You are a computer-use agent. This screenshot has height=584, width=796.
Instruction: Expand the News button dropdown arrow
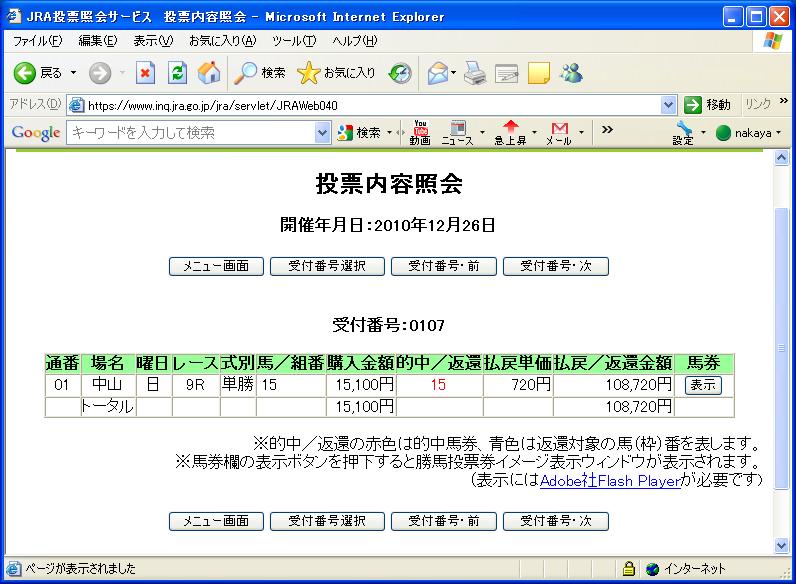coord(482,133)
